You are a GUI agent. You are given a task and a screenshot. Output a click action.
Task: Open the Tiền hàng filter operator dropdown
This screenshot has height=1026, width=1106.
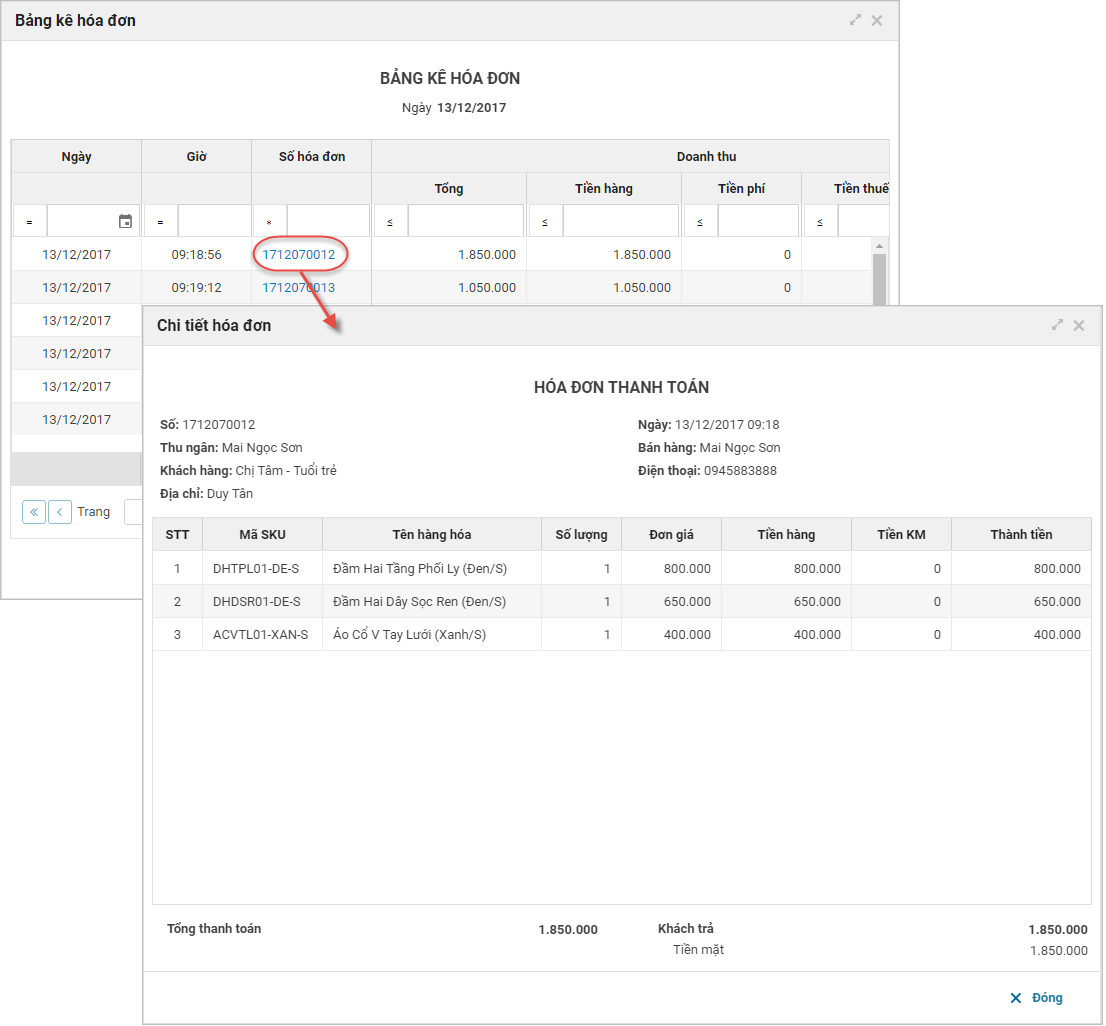click(x=545, y=222)
